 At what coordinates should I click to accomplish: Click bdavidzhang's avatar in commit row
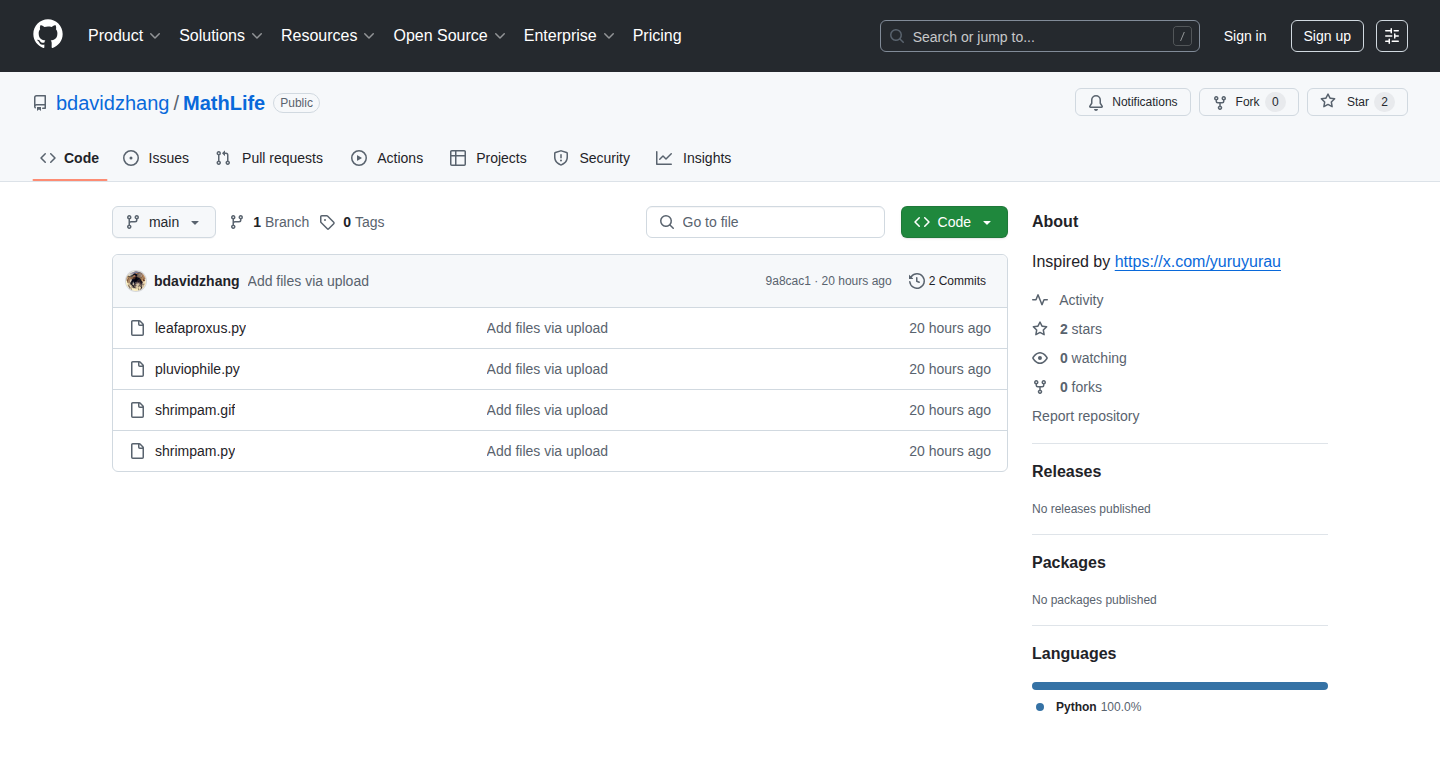pyautogui.click(x=136, y=281)
